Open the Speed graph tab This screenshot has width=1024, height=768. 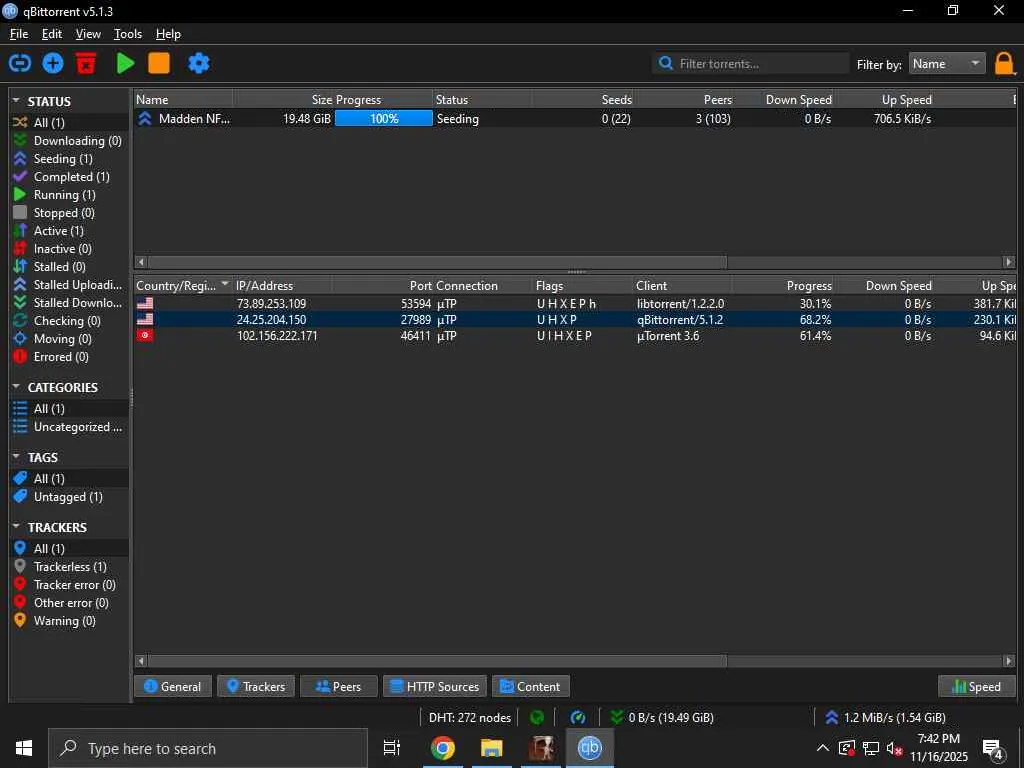pyautogui.click(x=977, y=686)
